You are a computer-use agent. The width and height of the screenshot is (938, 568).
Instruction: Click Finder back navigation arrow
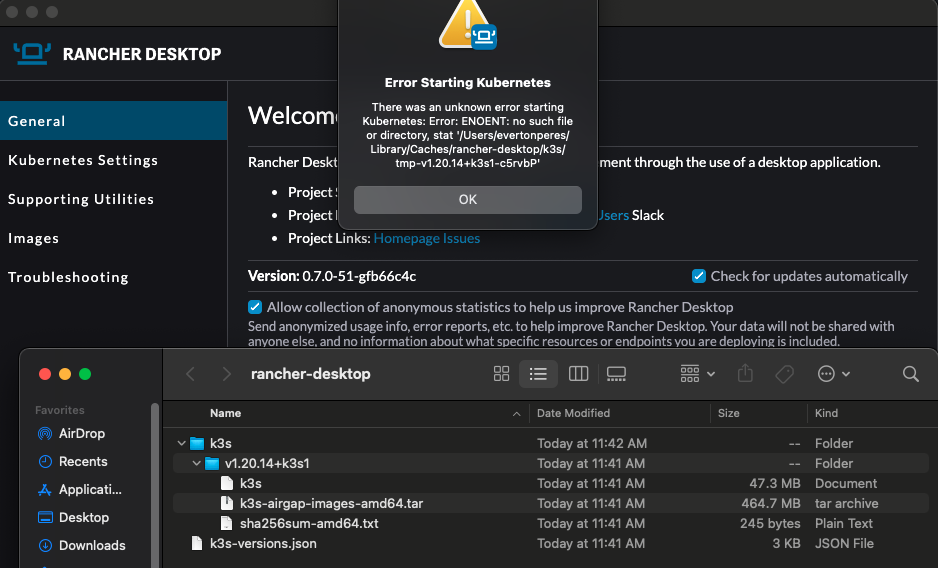(190, 374)
